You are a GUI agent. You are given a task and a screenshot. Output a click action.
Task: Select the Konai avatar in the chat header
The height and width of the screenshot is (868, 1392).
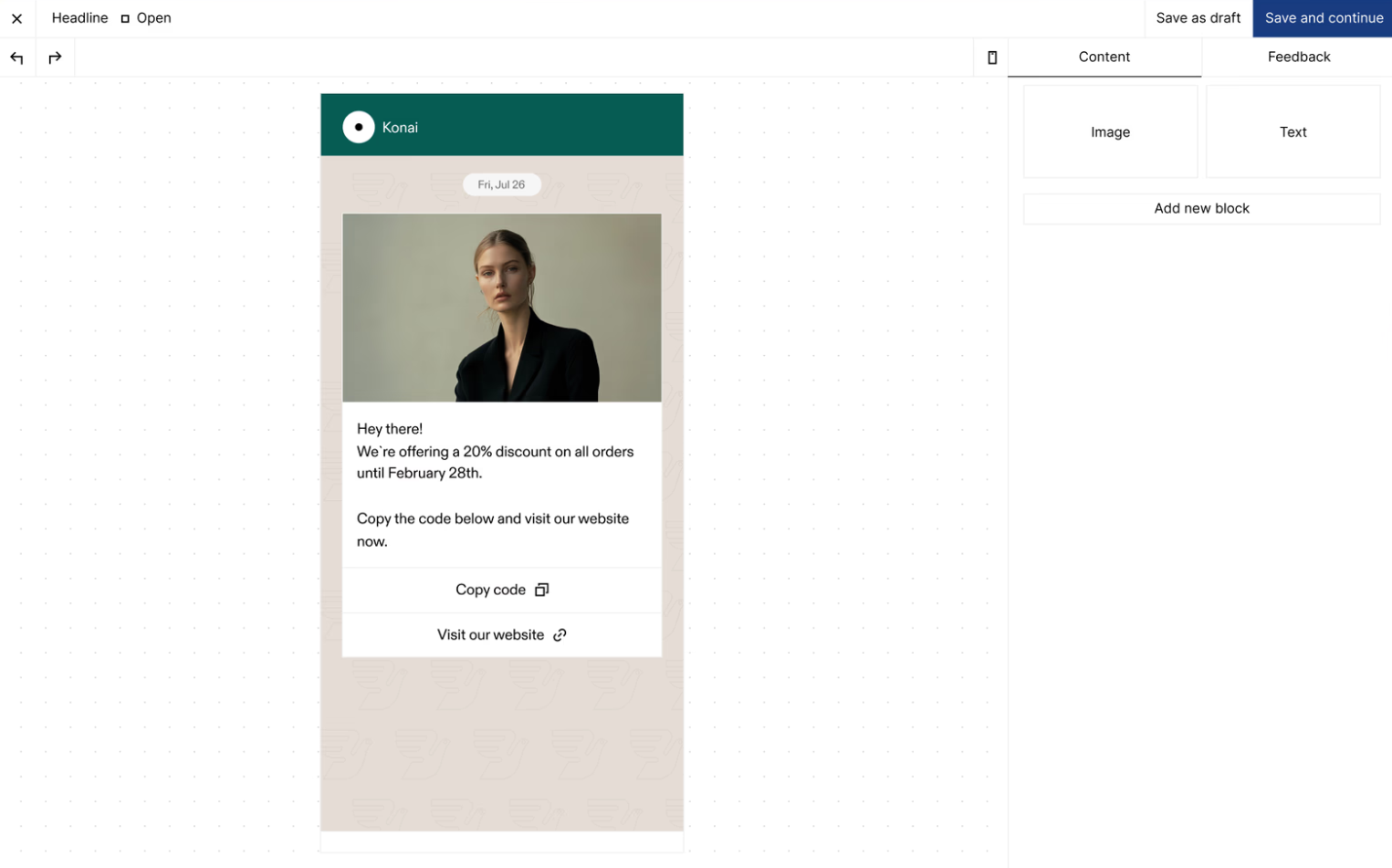(359, 127)
